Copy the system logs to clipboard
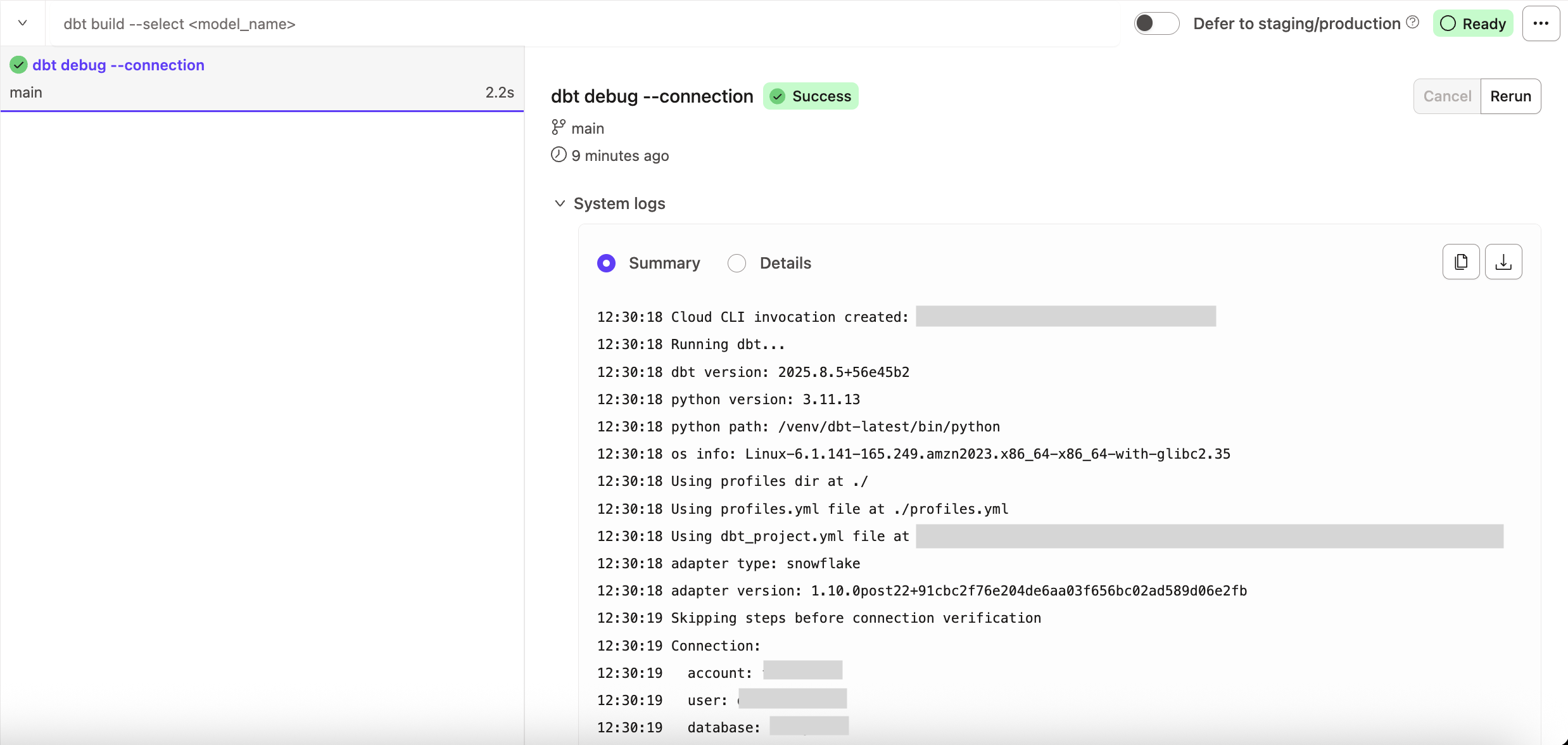Image resolution: width=1568 pixels, height=745 pixels. click(x=1461, y=261)
